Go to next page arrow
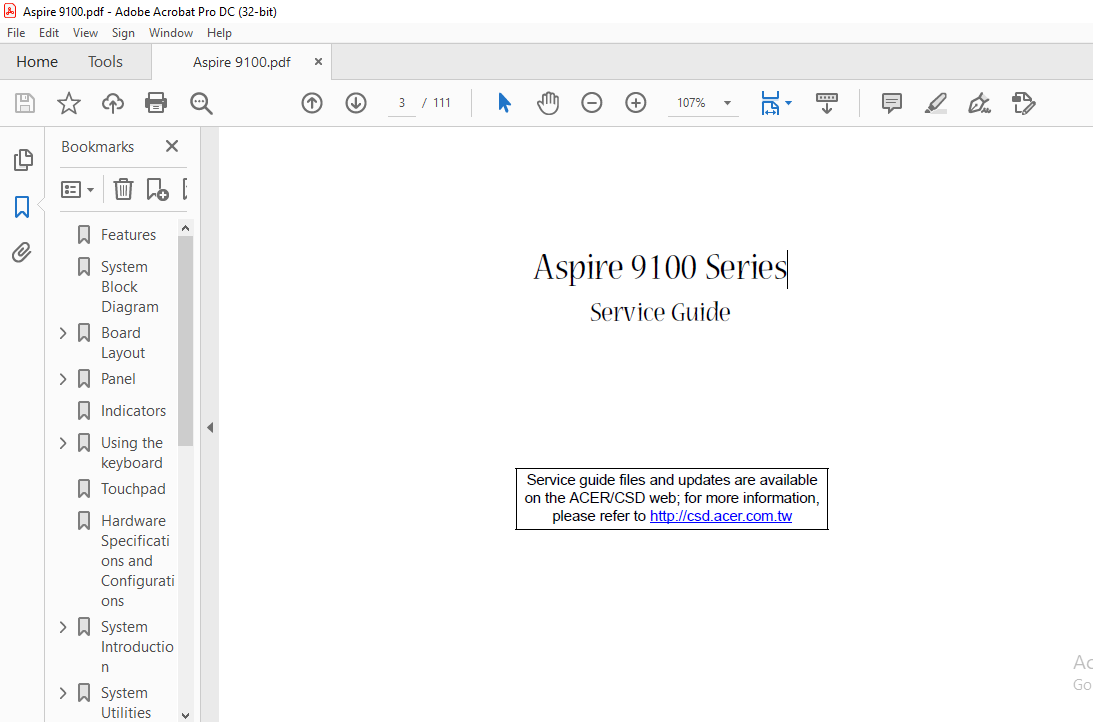Image resolution: width=1093 pixels, height=722 pixels. 356,103
